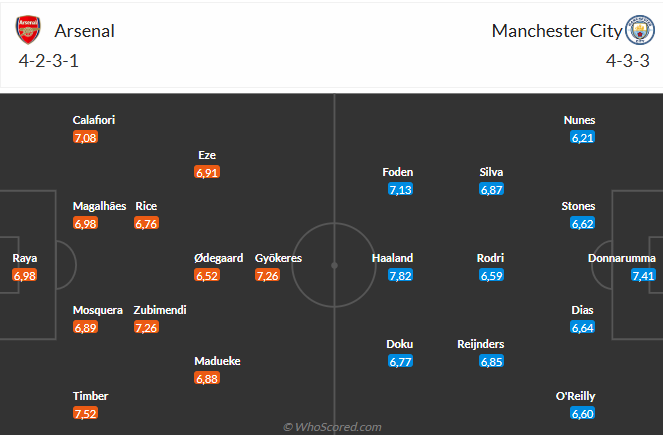Click the Arsenal club crest icon
The height and width of the screenshot is (435, 663).
(28, 30)
